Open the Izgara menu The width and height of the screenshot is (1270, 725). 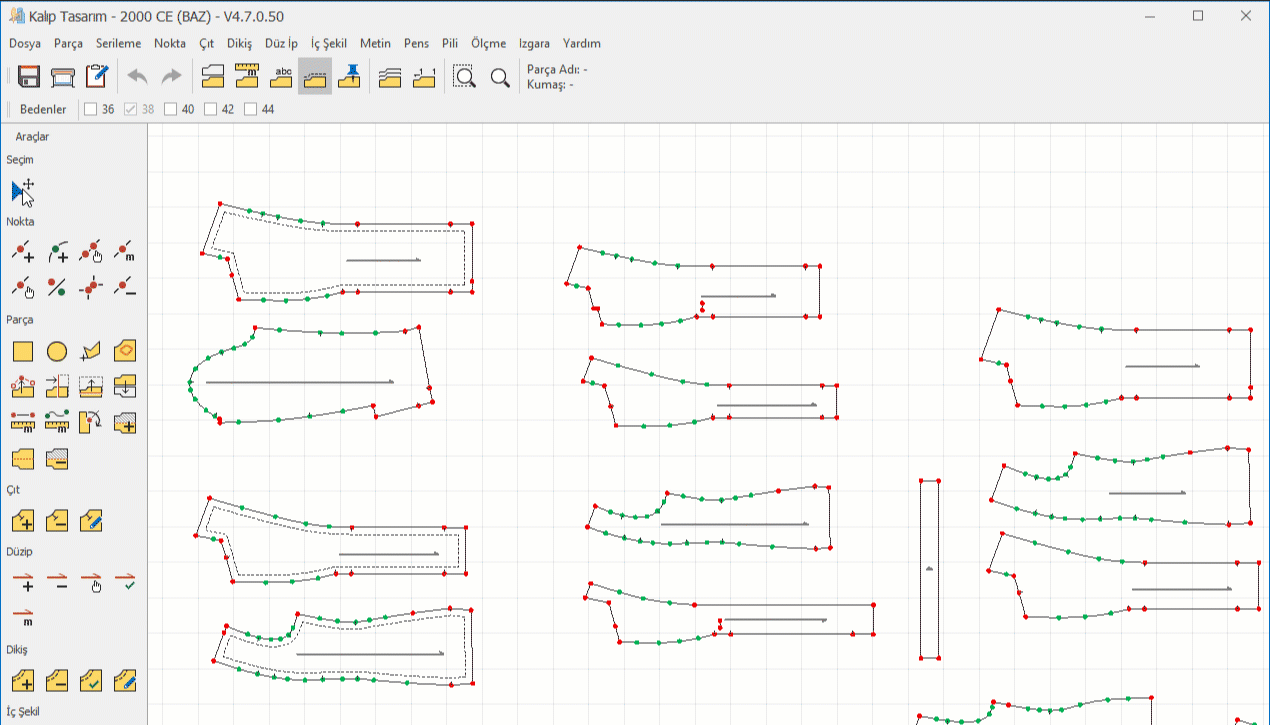(x=534, y=44)
